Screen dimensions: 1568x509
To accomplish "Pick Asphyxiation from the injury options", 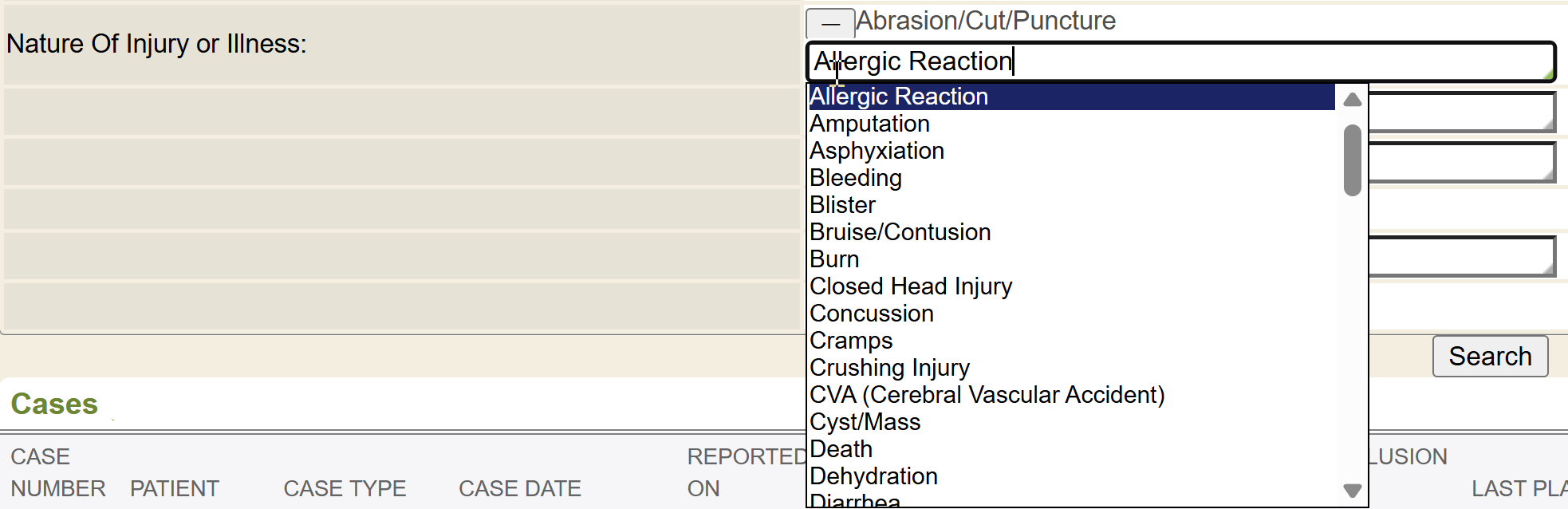I will click(x=877, y=151).
